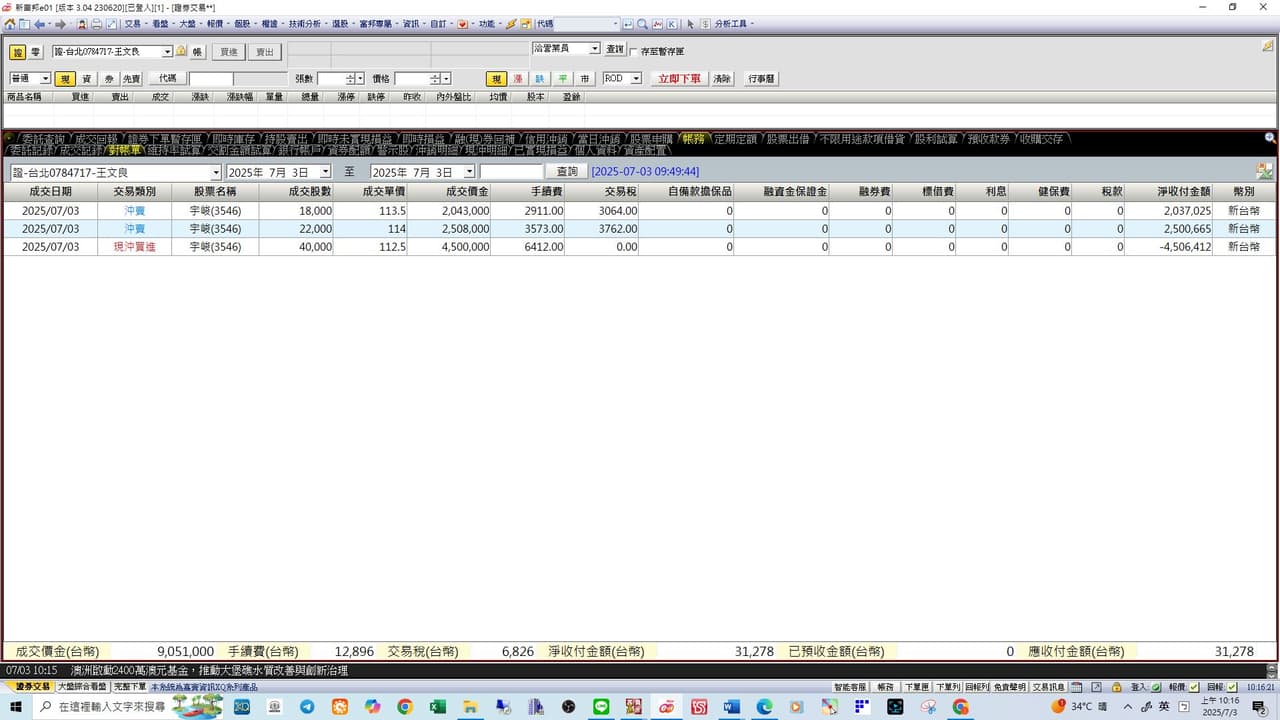Click the 現沖買進 transaction row for 宇峻(3546)
The image size is (1280, 720).
[x=638, y=247]
